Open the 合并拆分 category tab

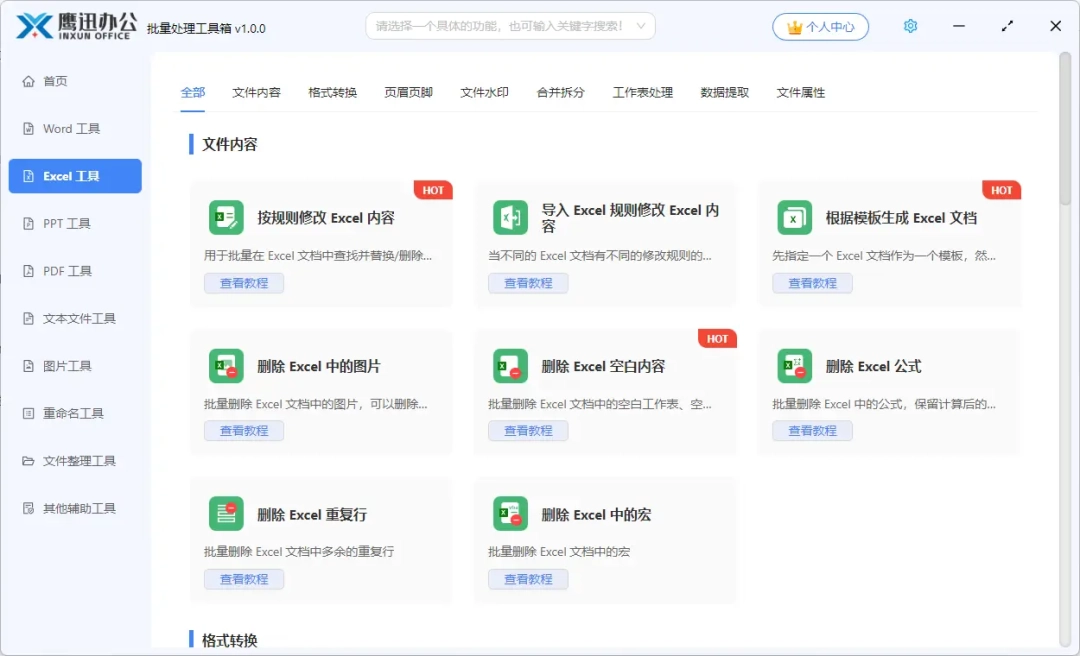[x=560, y=92]
